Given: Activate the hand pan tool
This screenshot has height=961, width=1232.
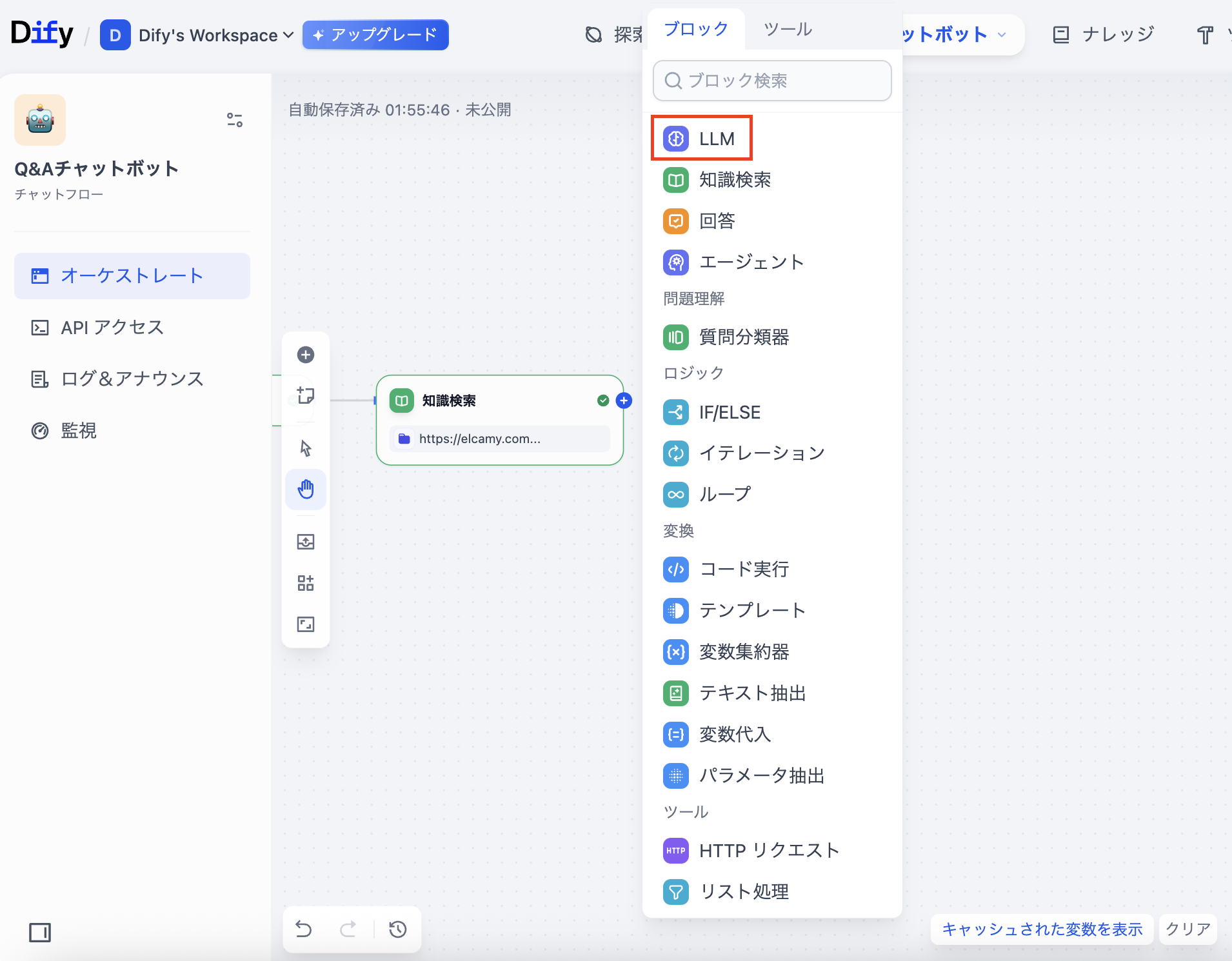Looking at the screenshot, I should [x=306, y=490].
